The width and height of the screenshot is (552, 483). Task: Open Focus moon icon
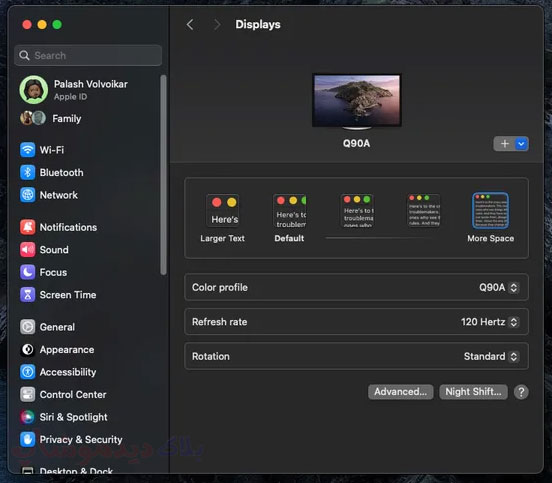click(x=27, y=272)
